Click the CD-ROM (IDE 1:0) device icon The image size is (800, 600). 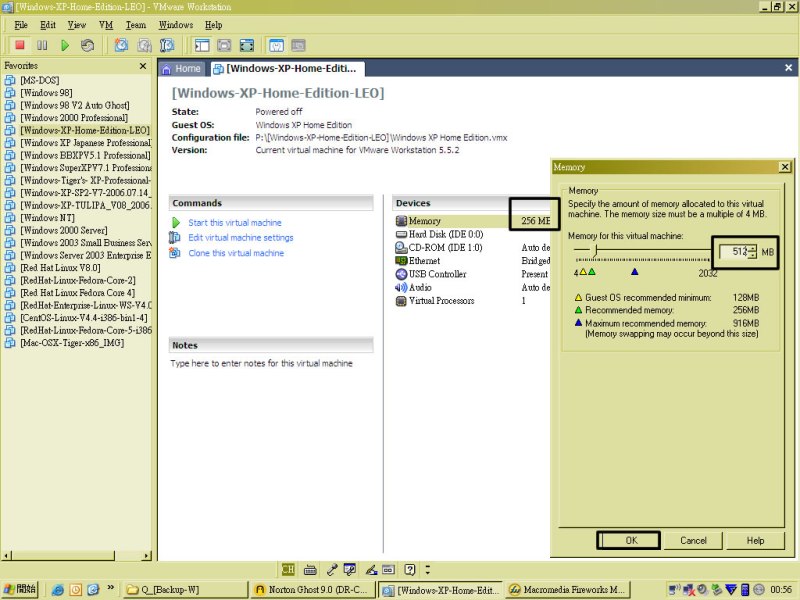click(x=401, y=247)
